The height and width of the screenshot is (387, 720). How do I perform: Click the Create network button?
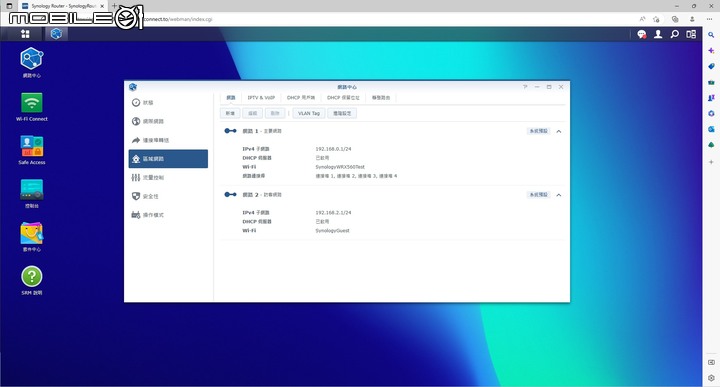coord(230,113)
